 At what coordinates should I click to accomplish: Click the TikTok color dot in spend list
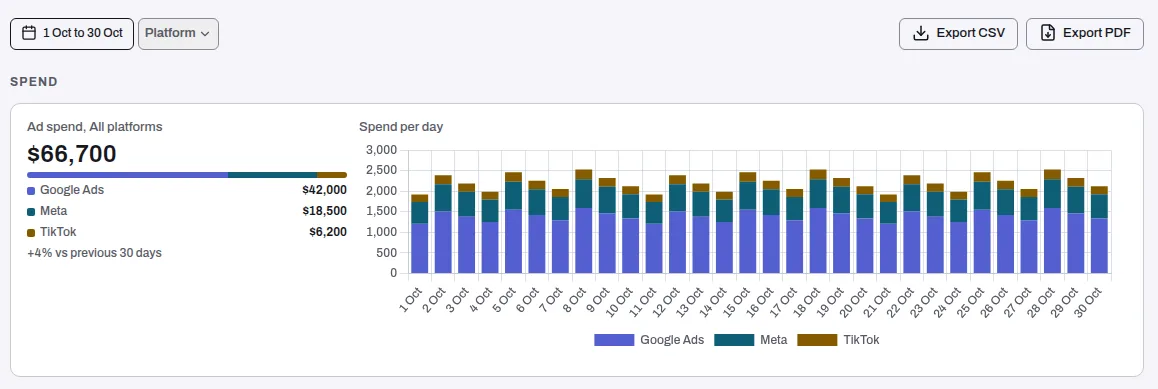click(x=31, y=233)
